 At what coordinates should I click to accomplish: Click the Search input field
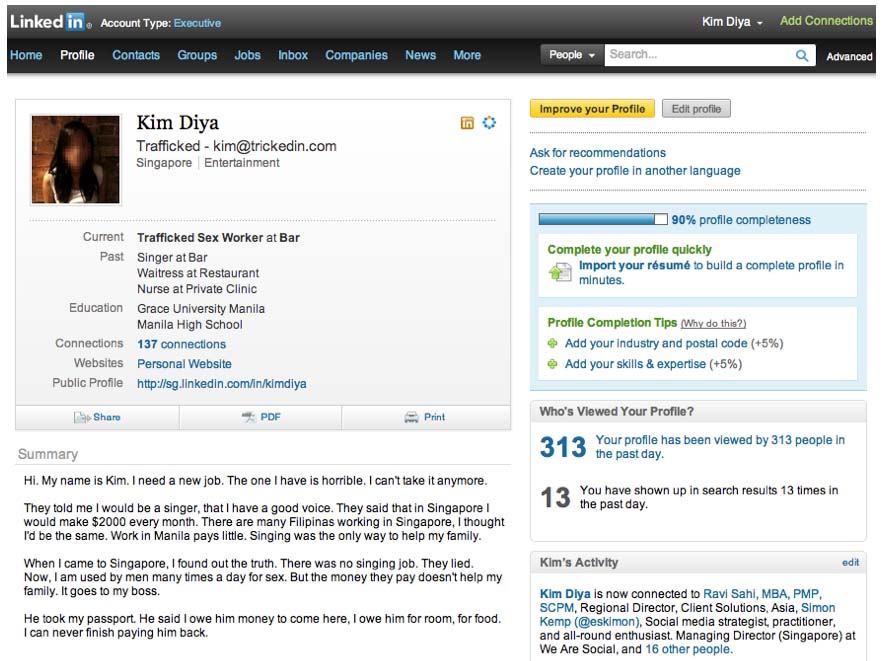pyautogui.click(x=700, y=55)
